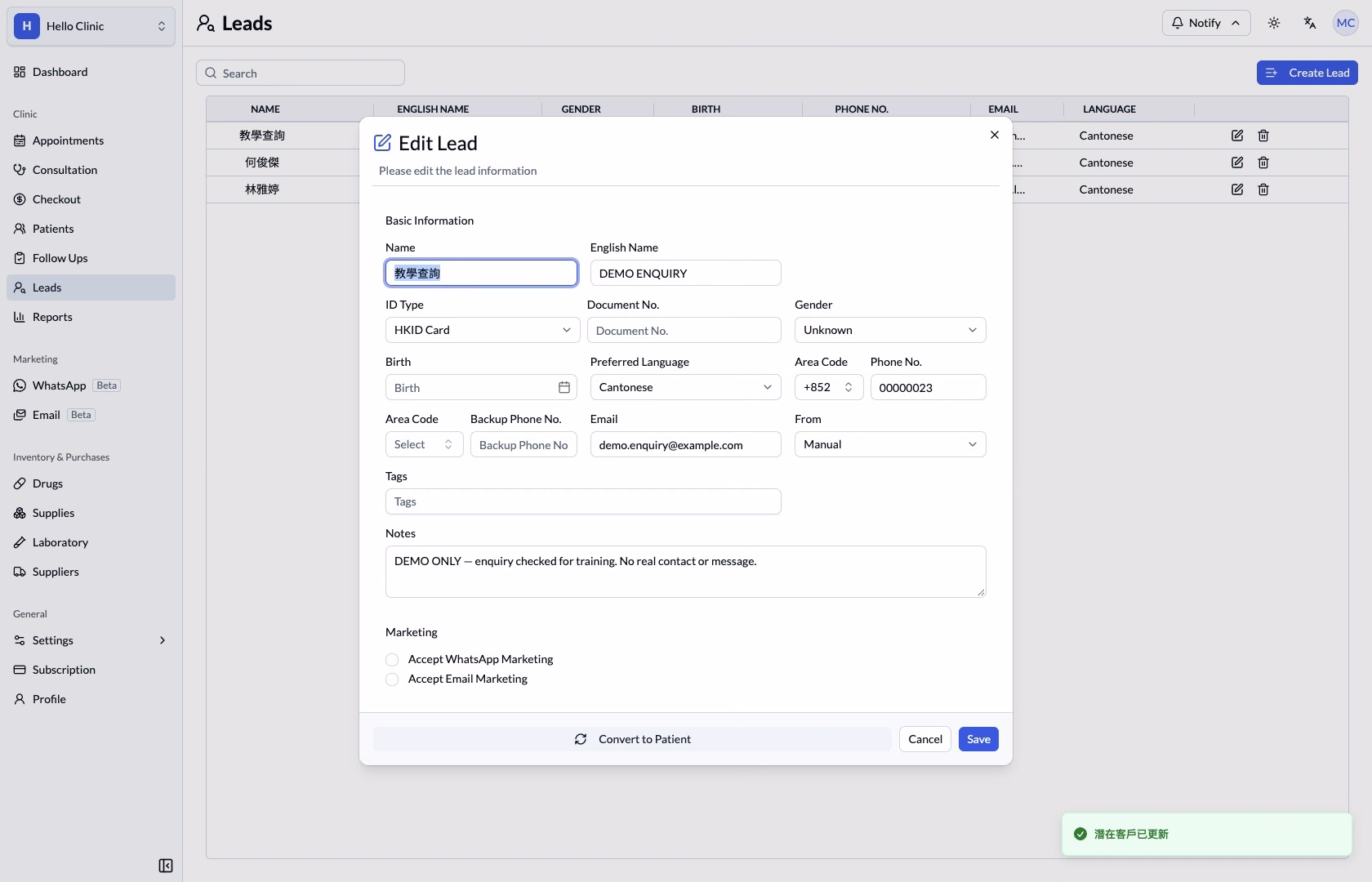Image resolution: width=1372 pixels, height=882 pixels.
Task: Cancel editing the lead
Action: (925, 739)
